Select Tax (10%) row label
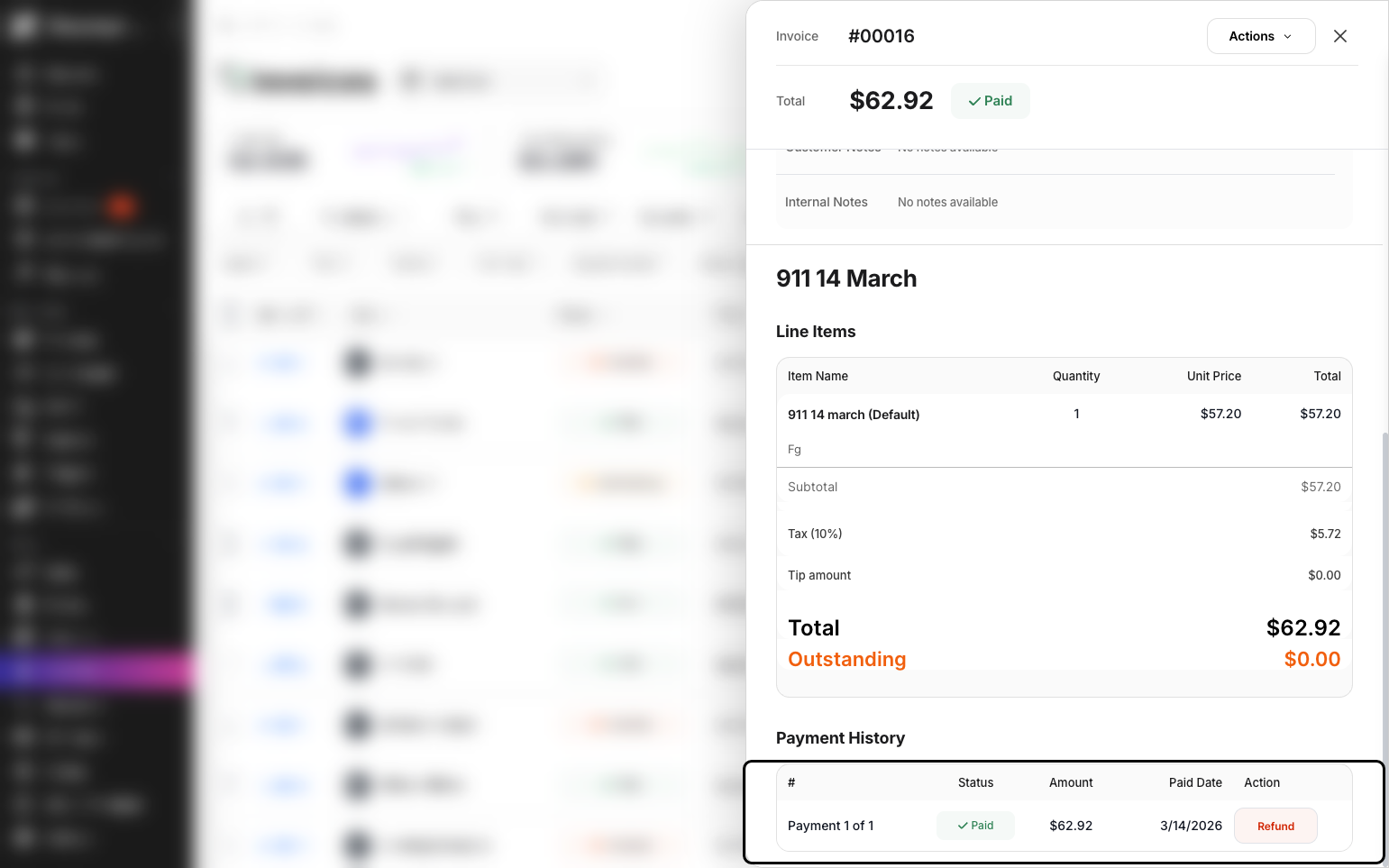 pos(814,534)
